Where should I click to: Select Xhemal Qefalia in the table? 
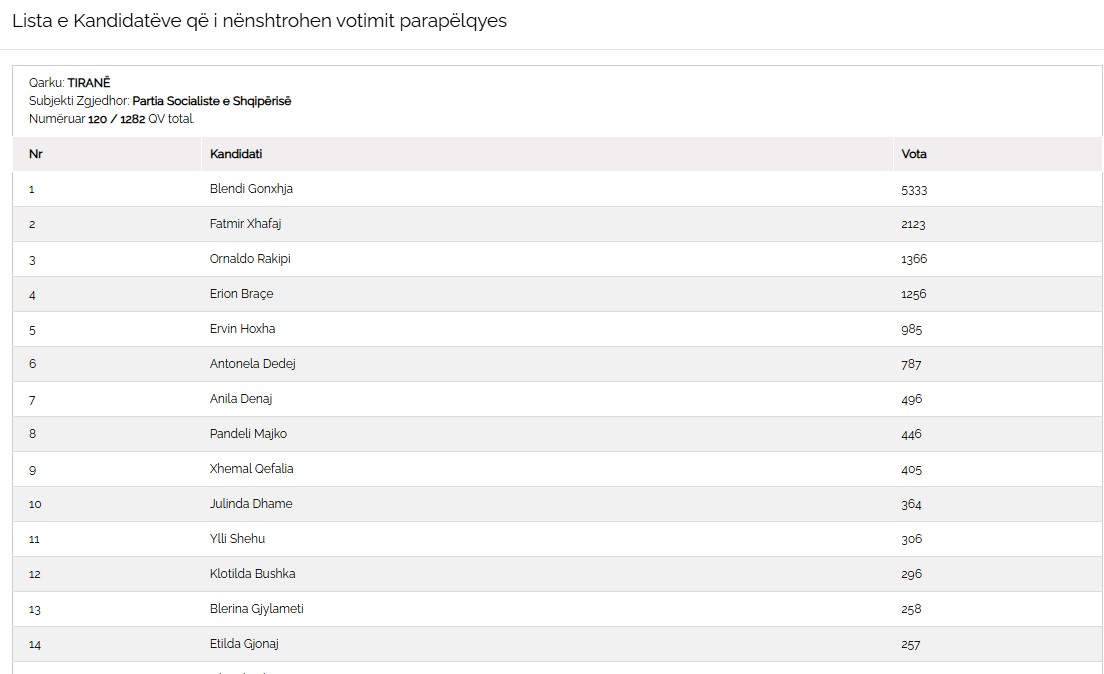[x=251, y=468]
